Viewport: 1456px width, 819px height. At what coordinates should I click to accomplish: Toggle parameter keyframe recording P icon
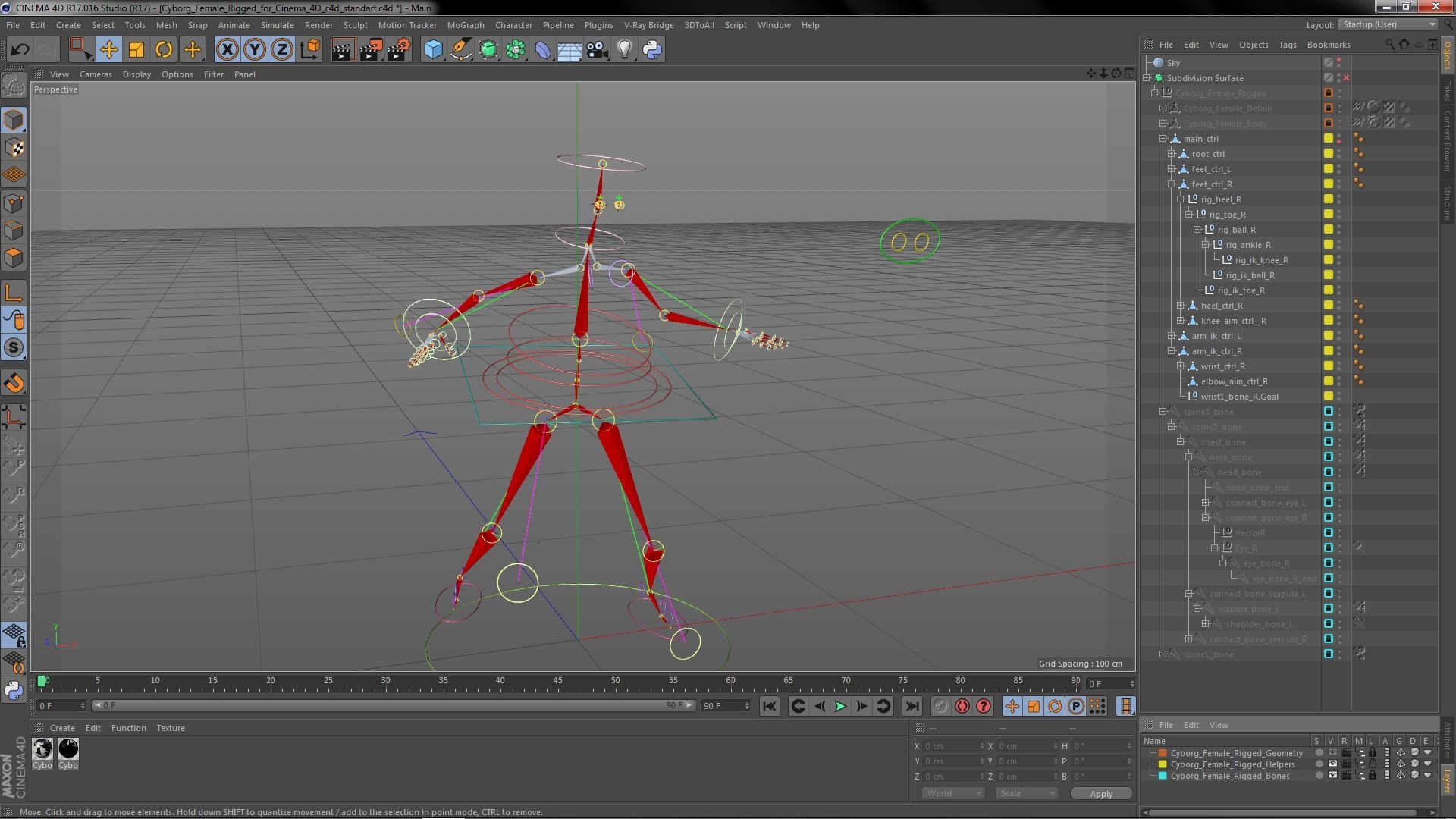coord(1076,706)
